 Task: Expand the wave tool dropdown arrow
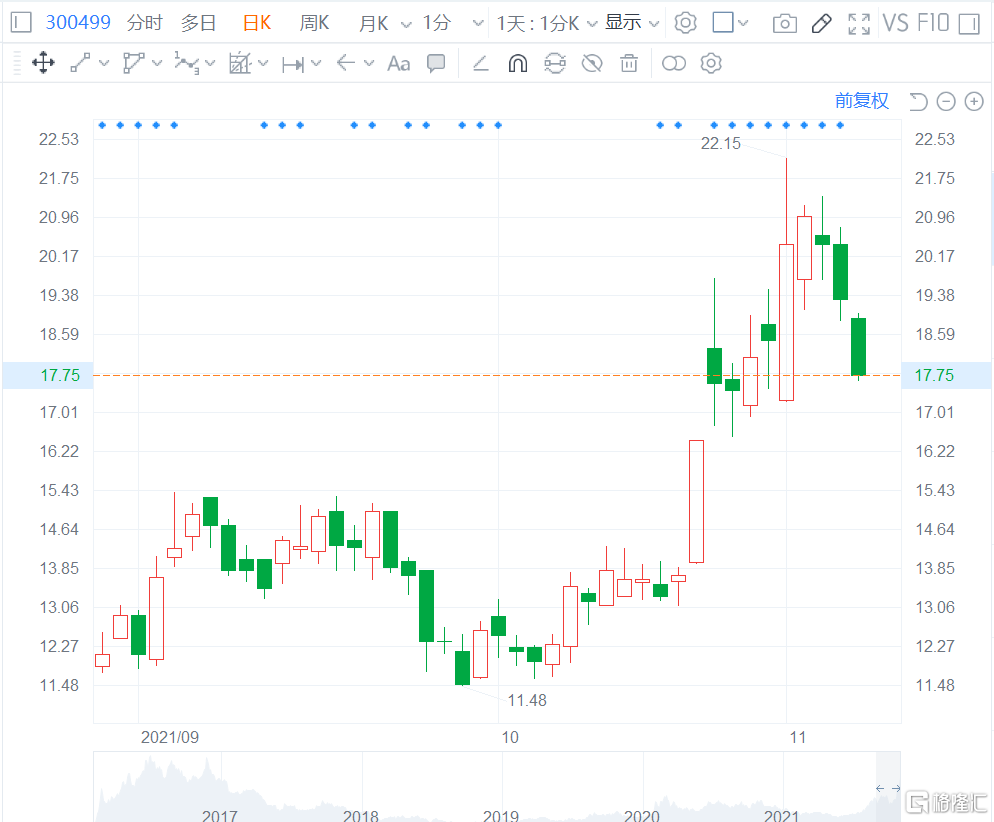tap(210, 63)
